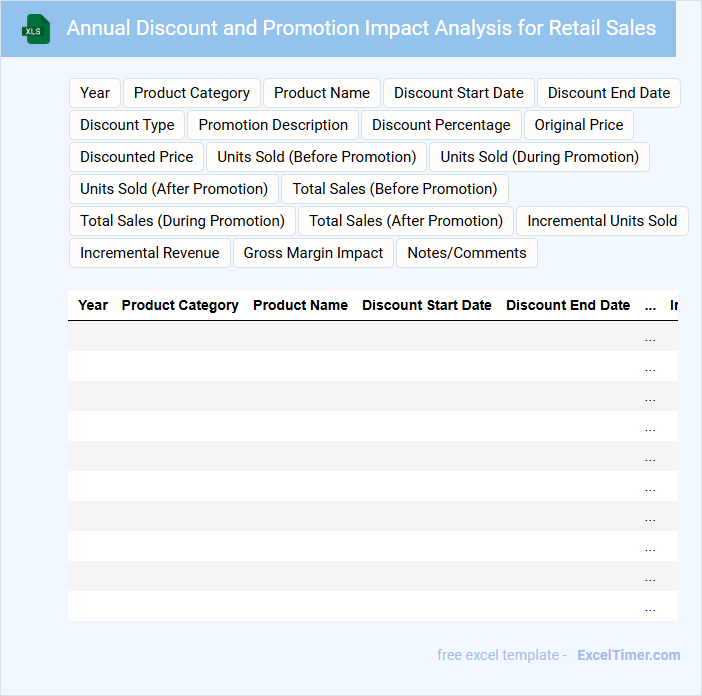The width and height of the screenshot is (702, 696).
Task: Select the Year tag
Action: pos(95,93)
